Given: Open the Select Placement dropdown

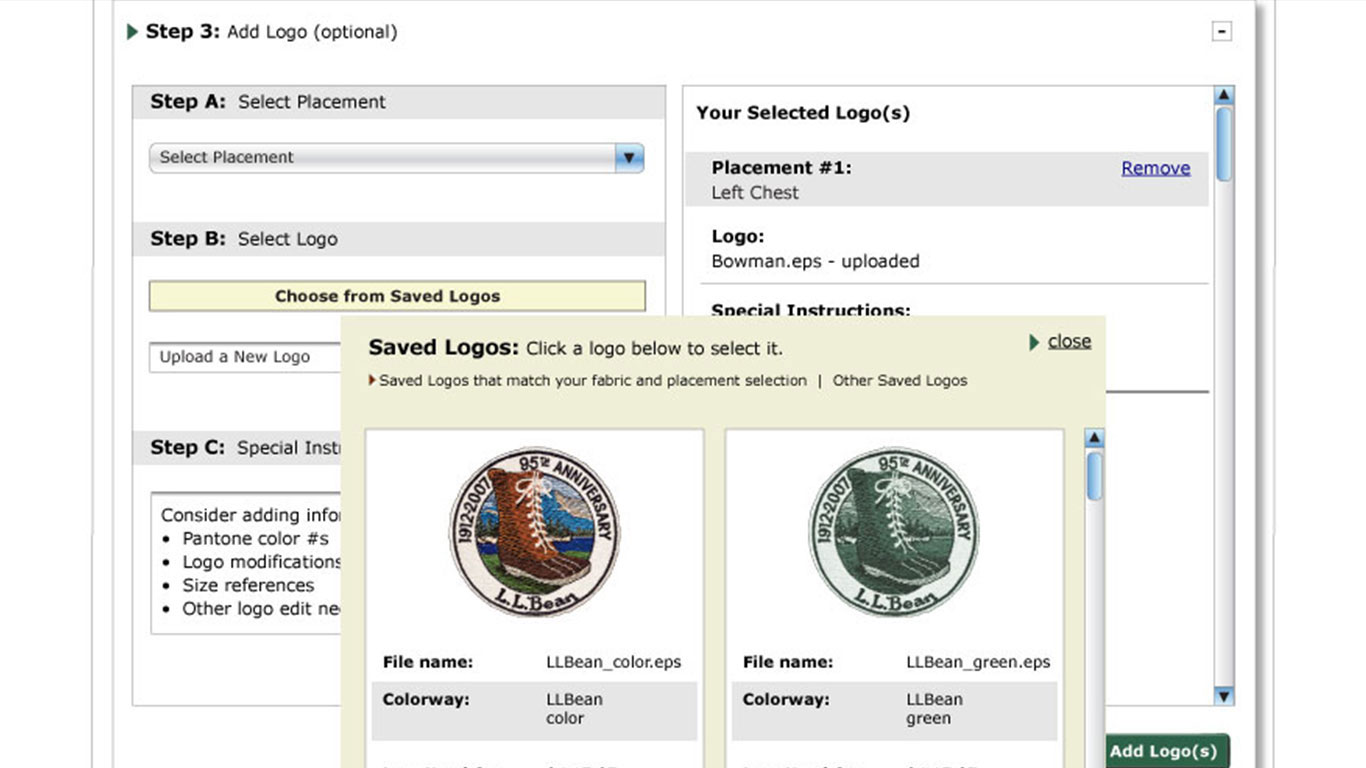Looking at the screenshot, I should [x=396, y=157].
